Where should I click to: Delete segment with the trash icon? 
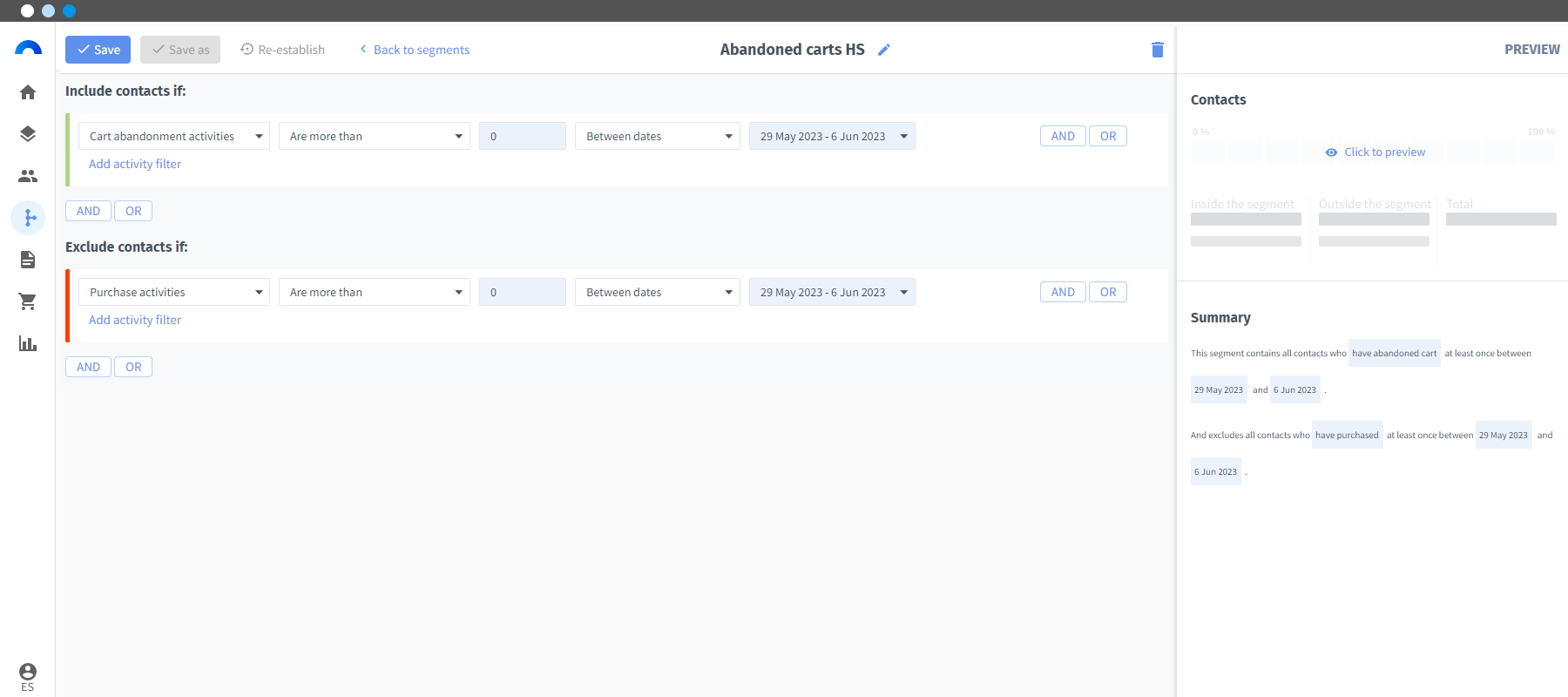(x=1158, y=50)
